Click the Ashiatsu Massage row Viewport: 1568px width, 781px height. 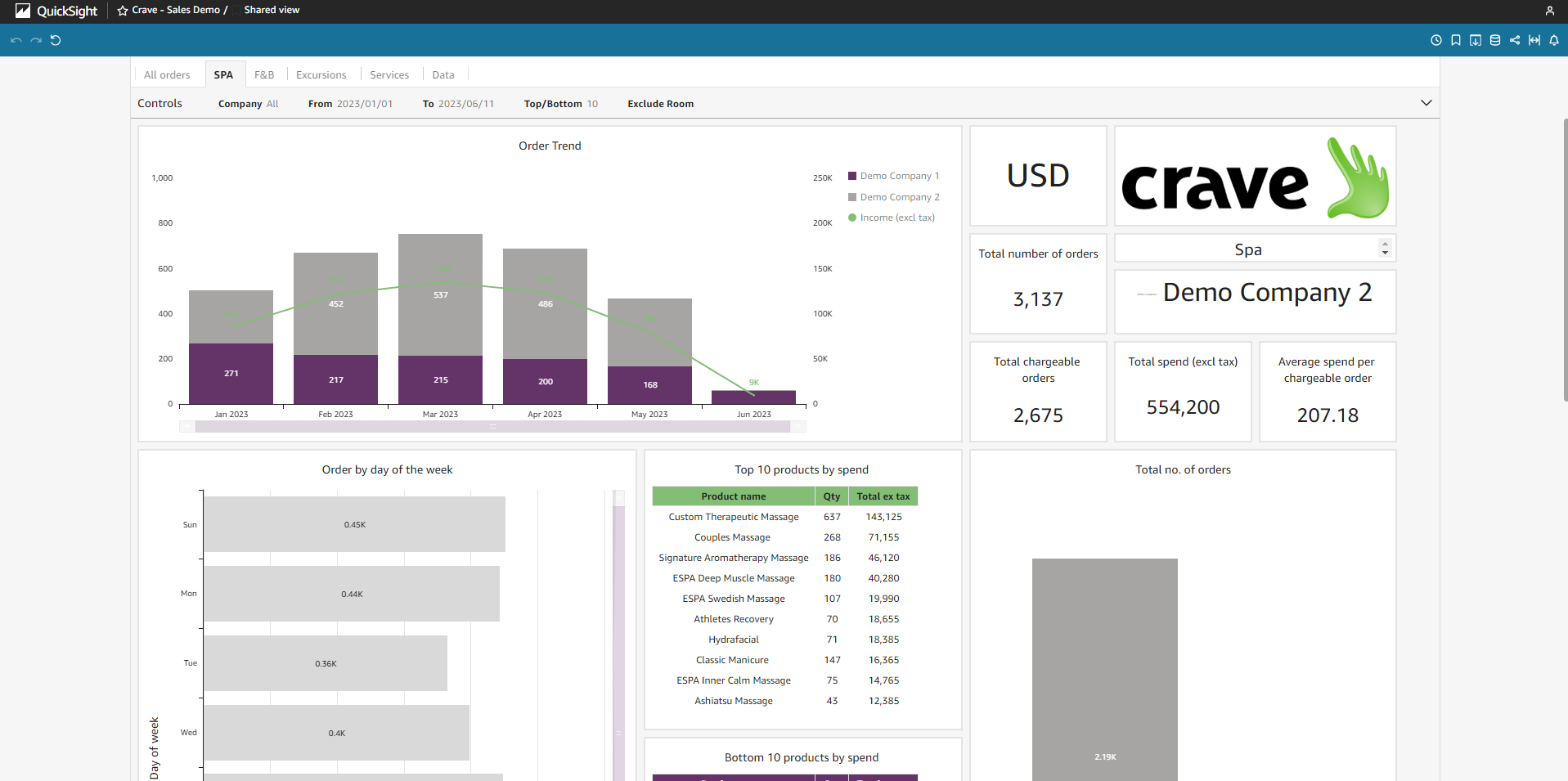[785, 701]
